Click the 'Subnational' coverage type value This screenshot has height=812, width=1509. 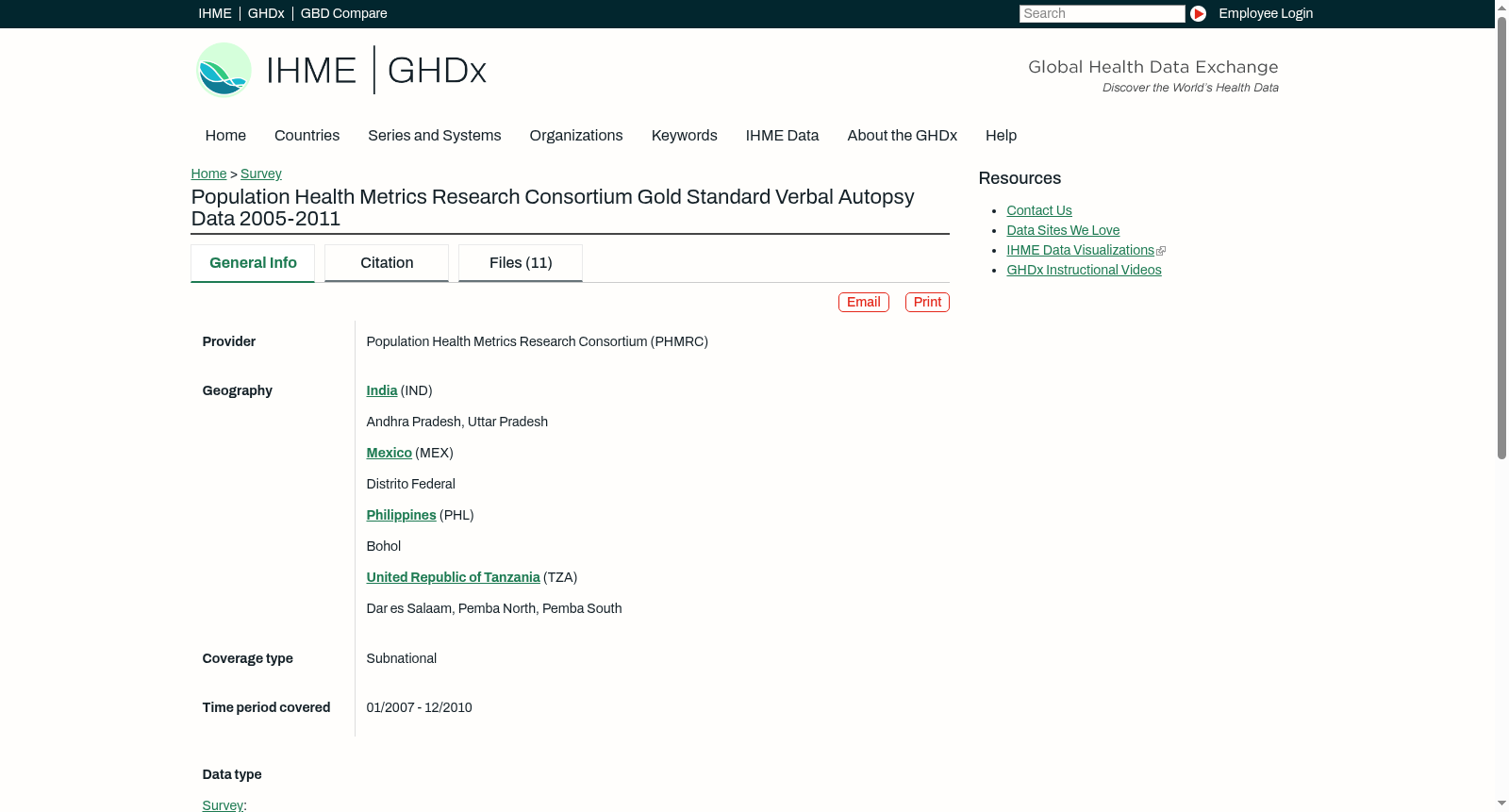(401, 658)
